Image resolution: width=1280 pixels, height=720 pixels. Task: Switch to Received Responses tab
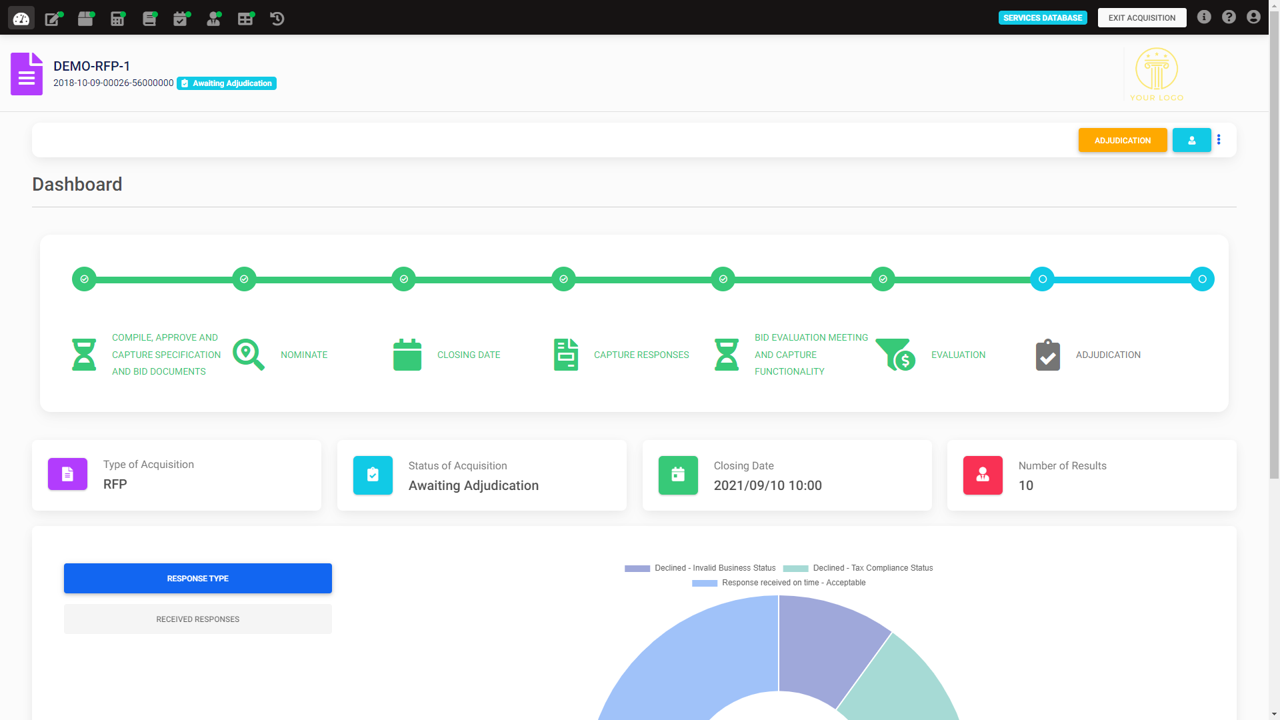198,619
